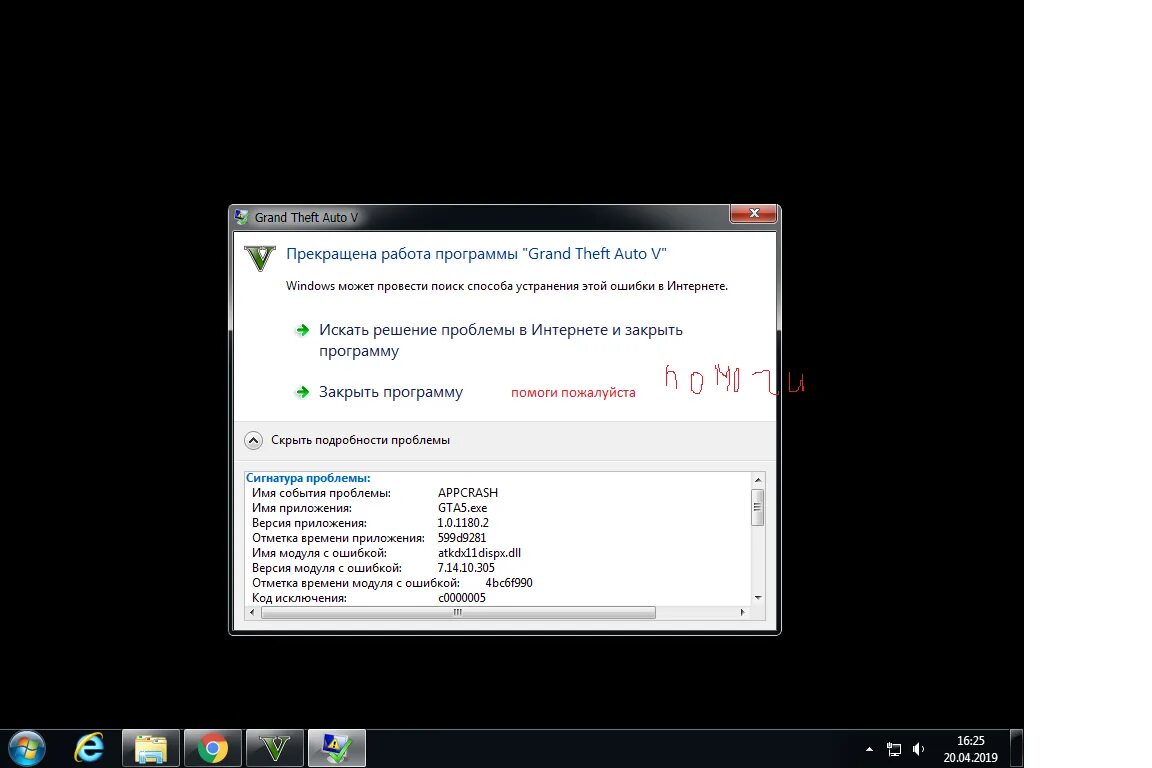Click the vertical scrollbar thumb in details
The image size is (1152, 768).
pyautogui.click(x=757, y=507)
